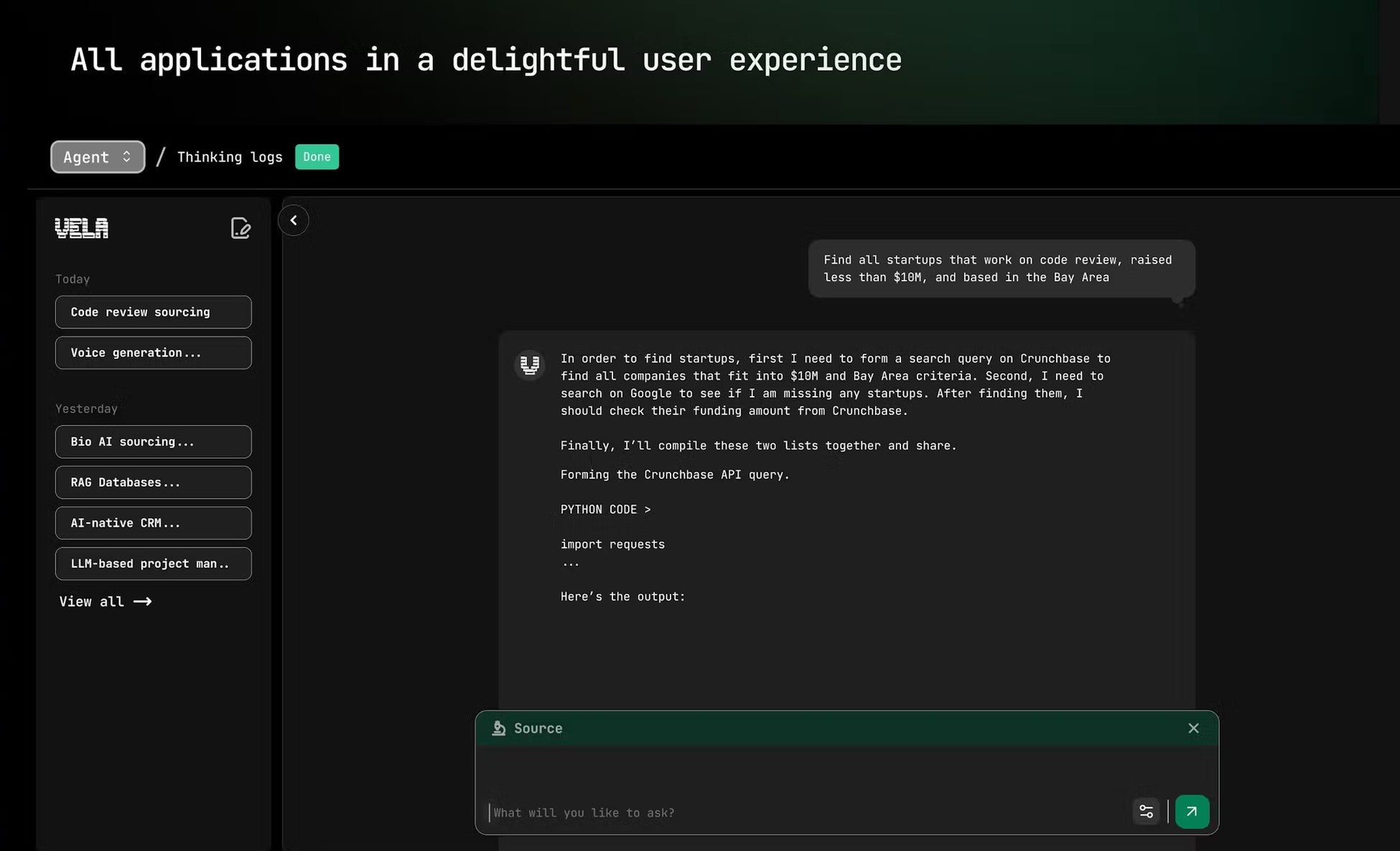1400x851 pixels.
Task: Open the filter settings sliders icon
Action: point(1146,812)
